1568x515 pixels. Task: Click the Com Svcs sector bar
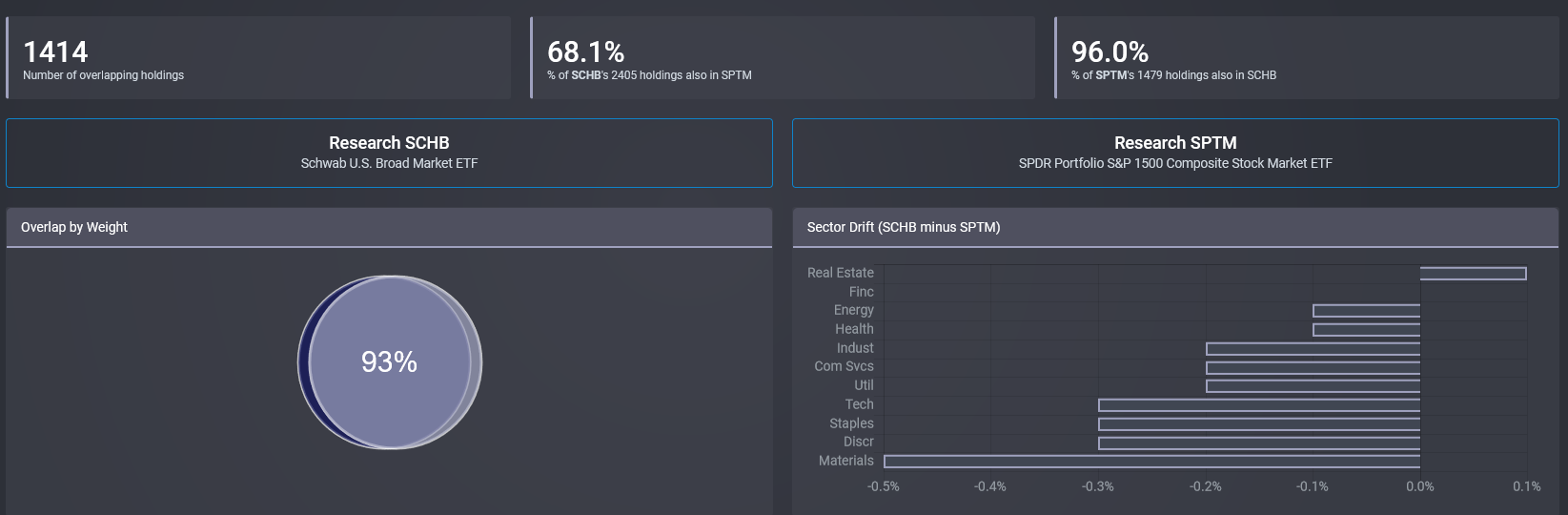[1313, 367]
